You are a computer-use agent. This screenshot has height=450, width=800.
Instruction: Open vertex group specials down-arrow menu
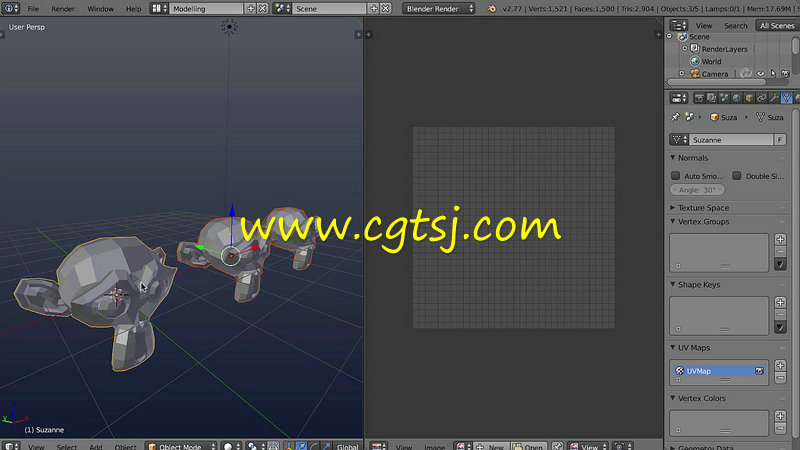[780, 264]
